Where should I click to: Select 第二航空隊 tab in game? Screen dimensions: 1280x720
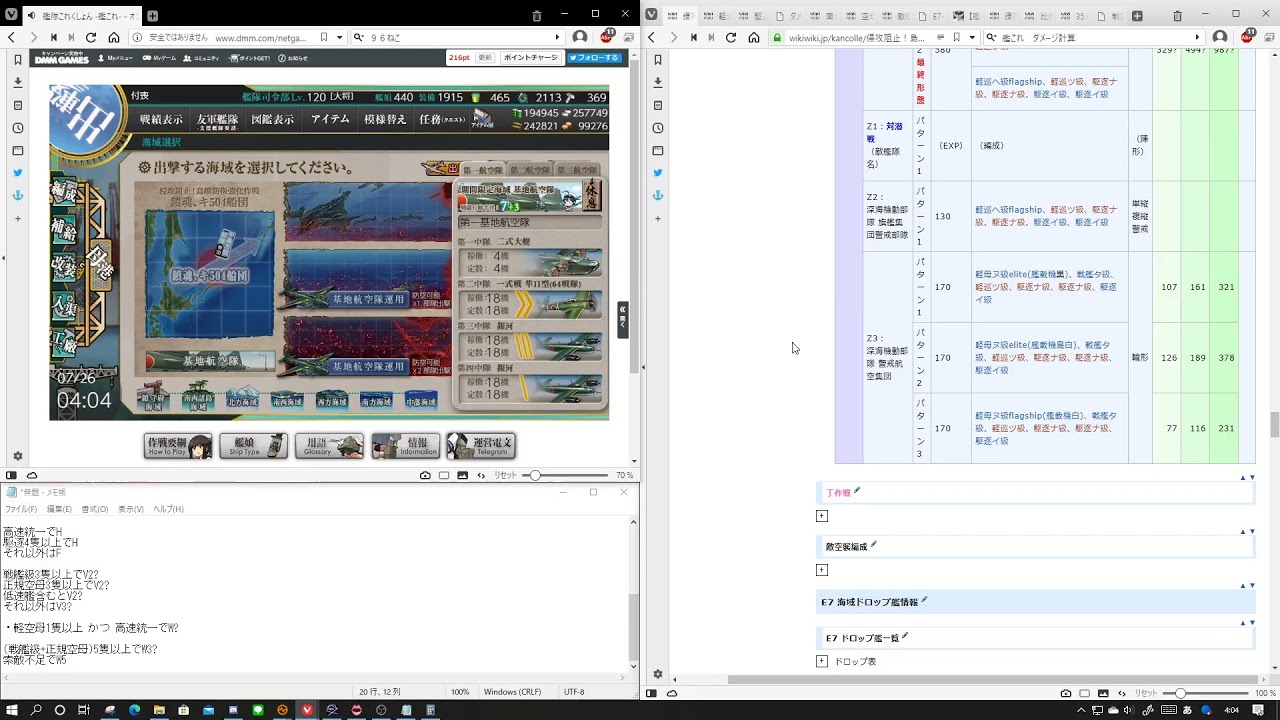click(529, 170)
